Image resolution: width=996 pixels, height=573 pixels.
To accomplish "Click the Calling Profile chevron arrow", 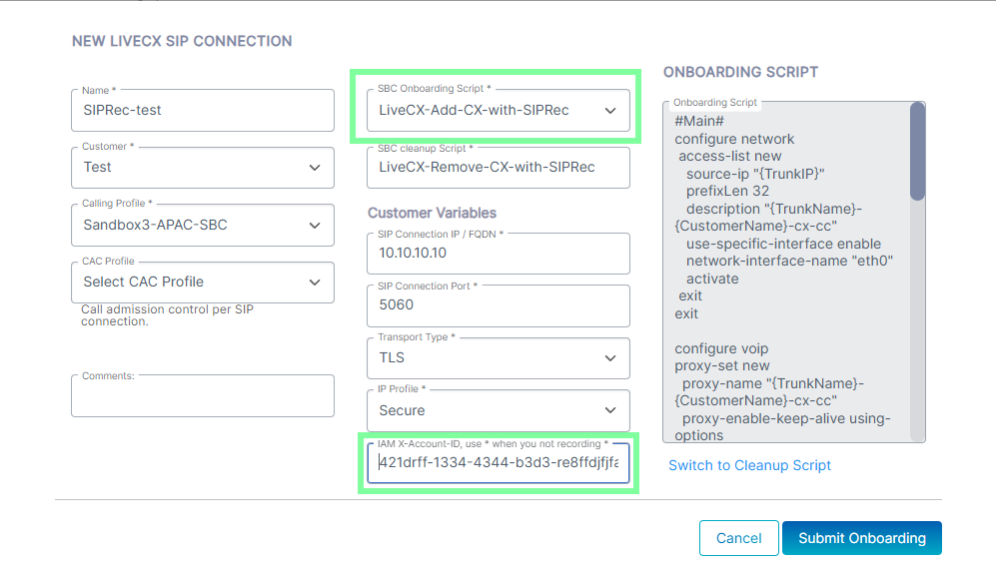I will point(316,225).
